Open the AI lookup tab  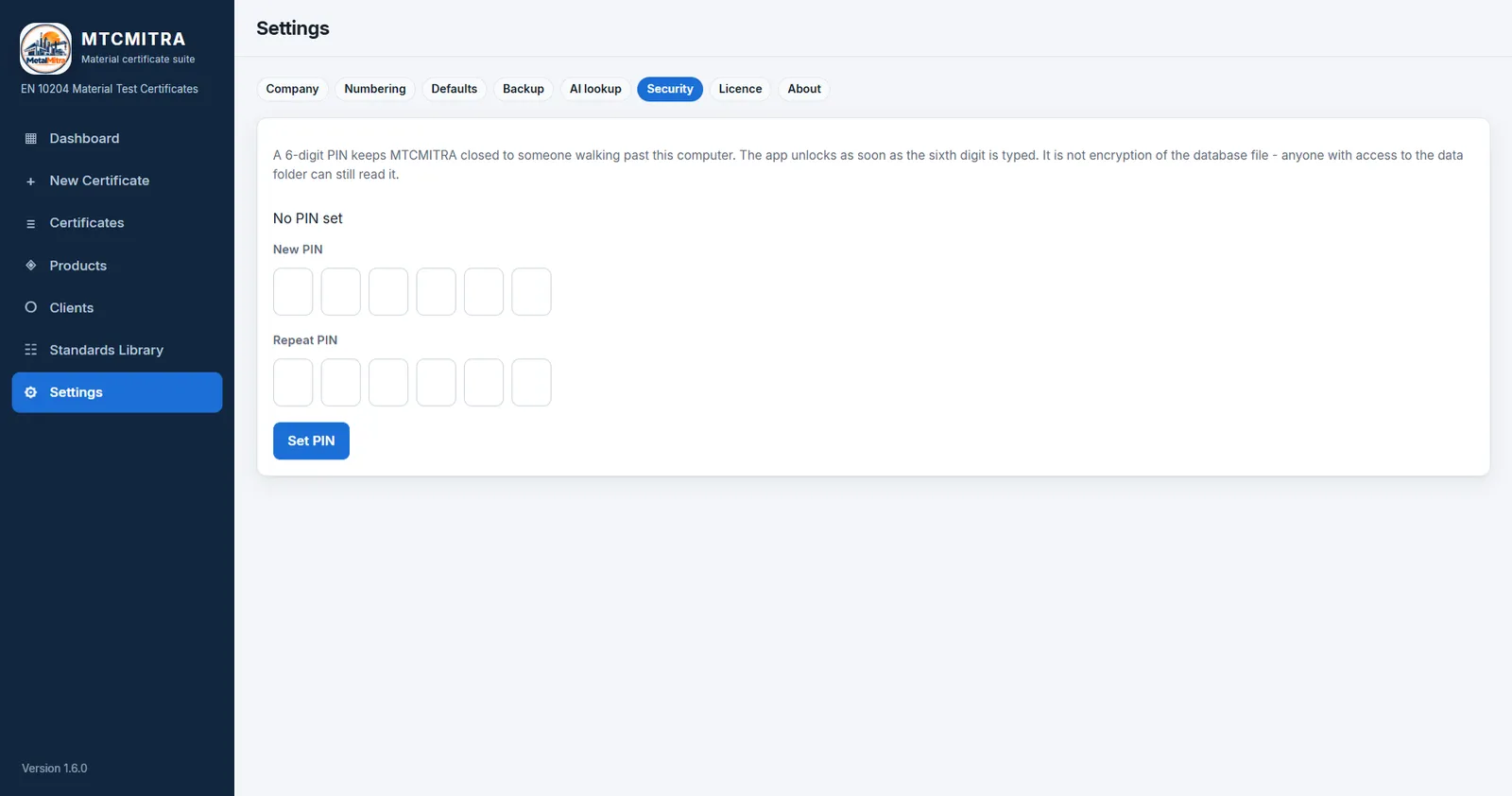(x=595, y=89)
